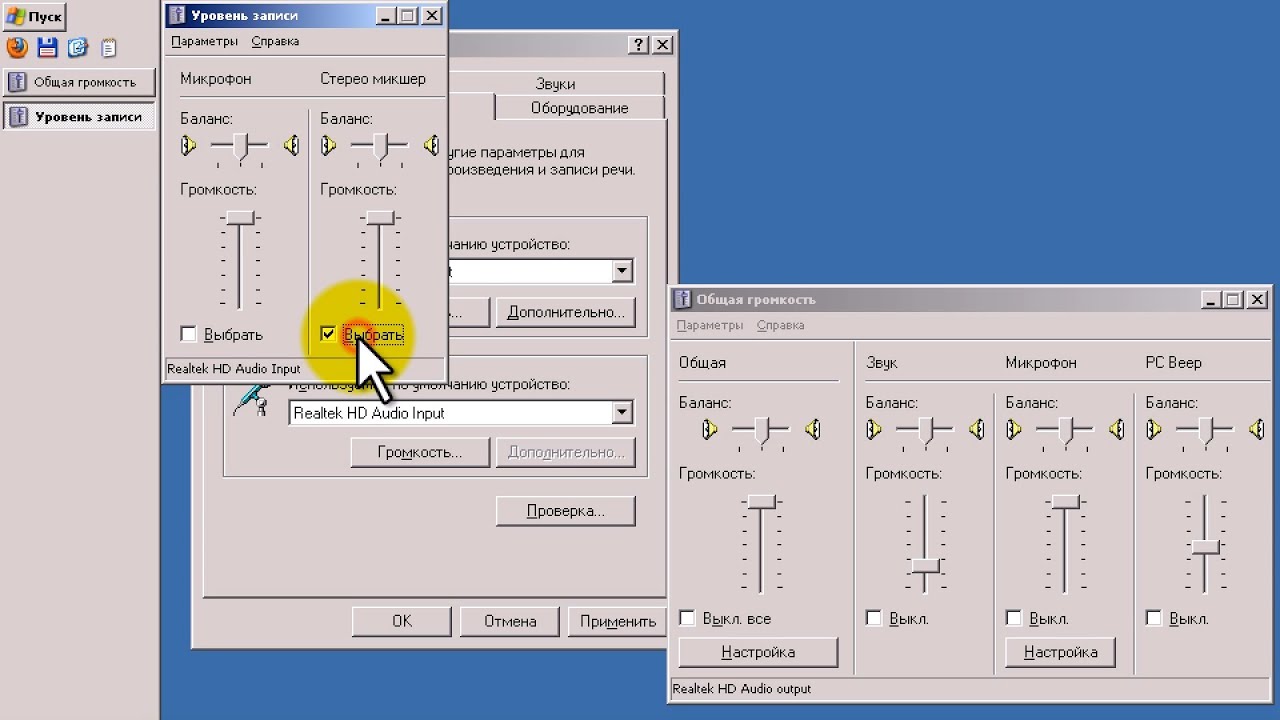Click the Уровень записи title bar icon
Image resolution: width=1280 pixels, height=720 pixels.
(177, 16)
